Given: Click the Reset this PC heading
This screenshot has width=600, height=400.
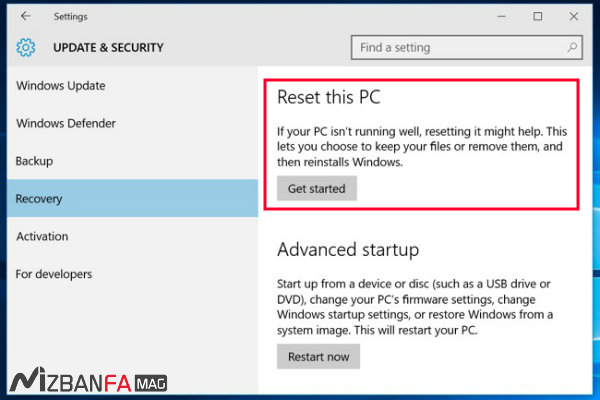Looking at the screenshot, I should tap(329, 98).
